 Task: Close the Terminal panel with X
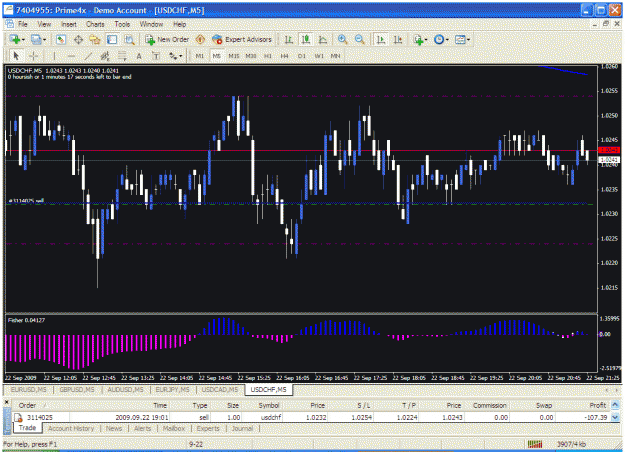pyautogui.click(x=6, y=403)
